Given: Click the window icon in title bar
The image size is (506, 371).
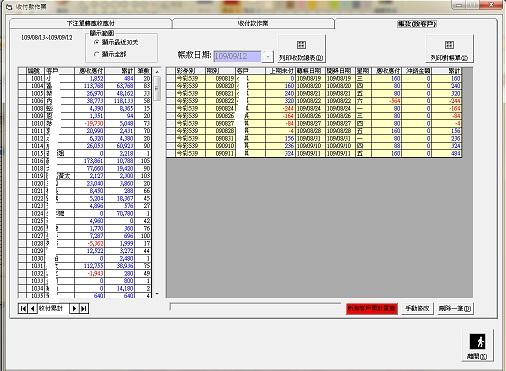Looking at the screenshot, I should click(9, 6).
